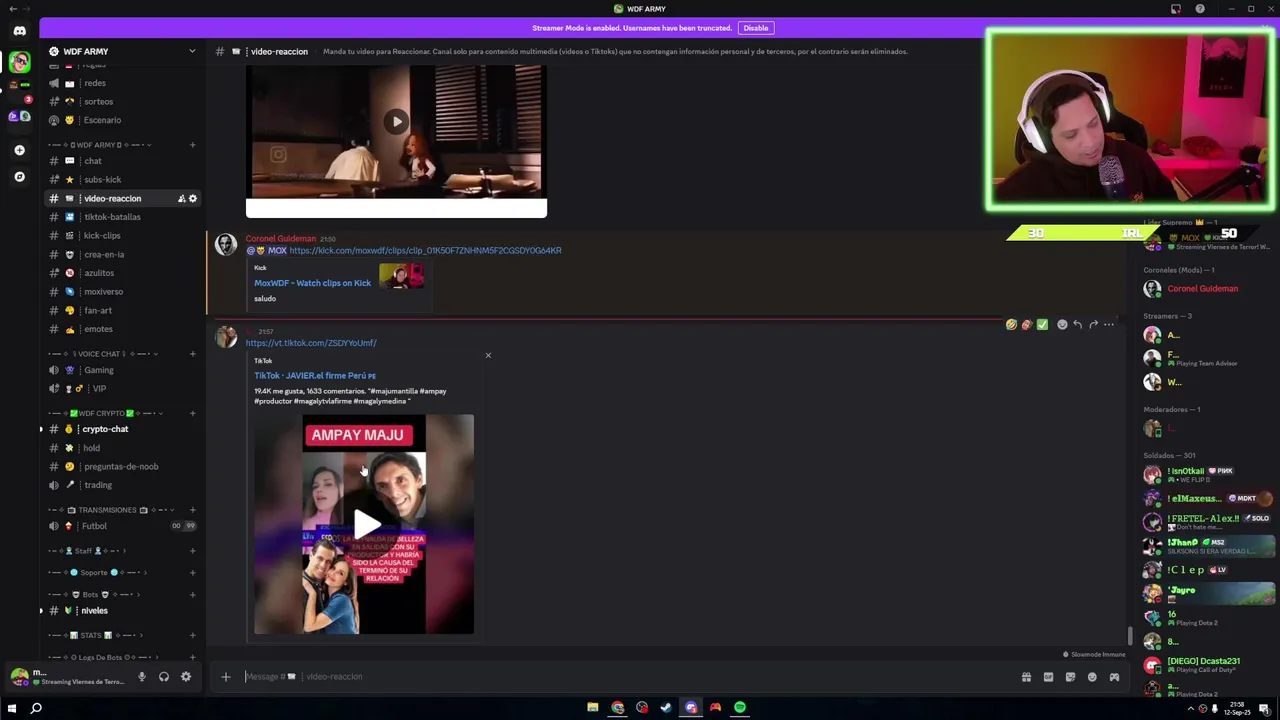Image resolution: width=1280 pixels, height=720 pixels.
Task: Open the emoji picker in message bar
Action: [x=1092, y=677]
